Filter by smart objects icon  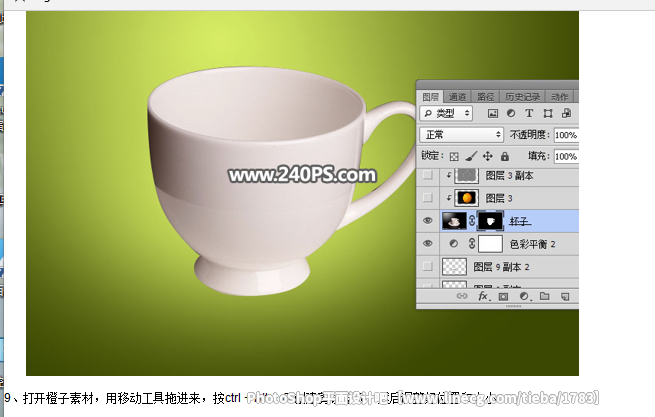click(x=566, y=113)
